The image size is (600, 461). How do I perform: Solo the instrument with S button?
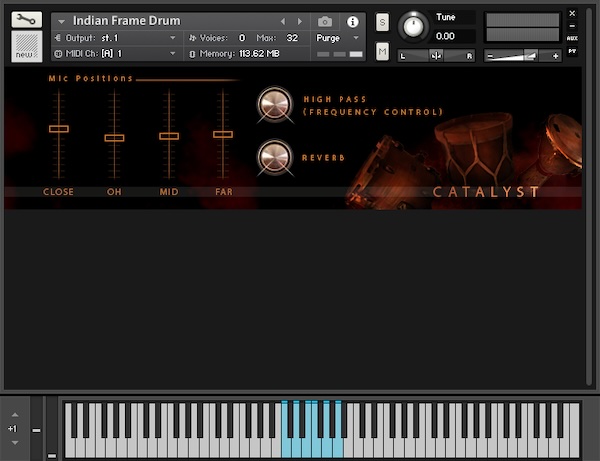(382, 22)
